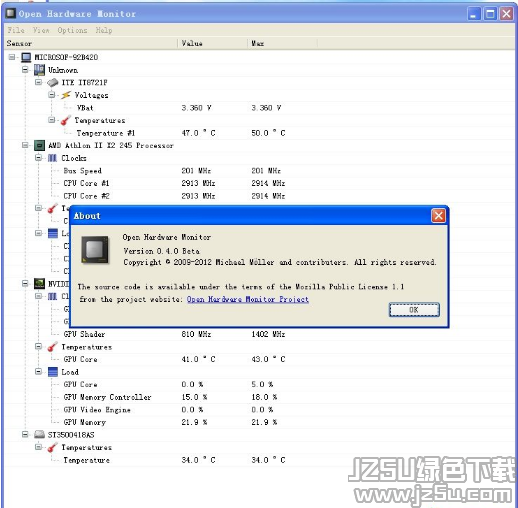This screenshot has width=518, height=508.
Task: Collapse the NVIDIA GPU node
Action: 25,283
